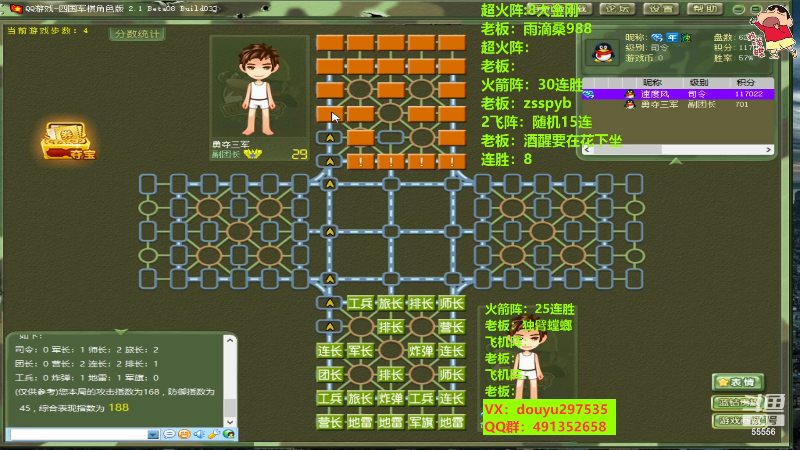This screenshot has height=450, width=800.
Task: Sort player list by 积分 column header
Action: [746, 82]
